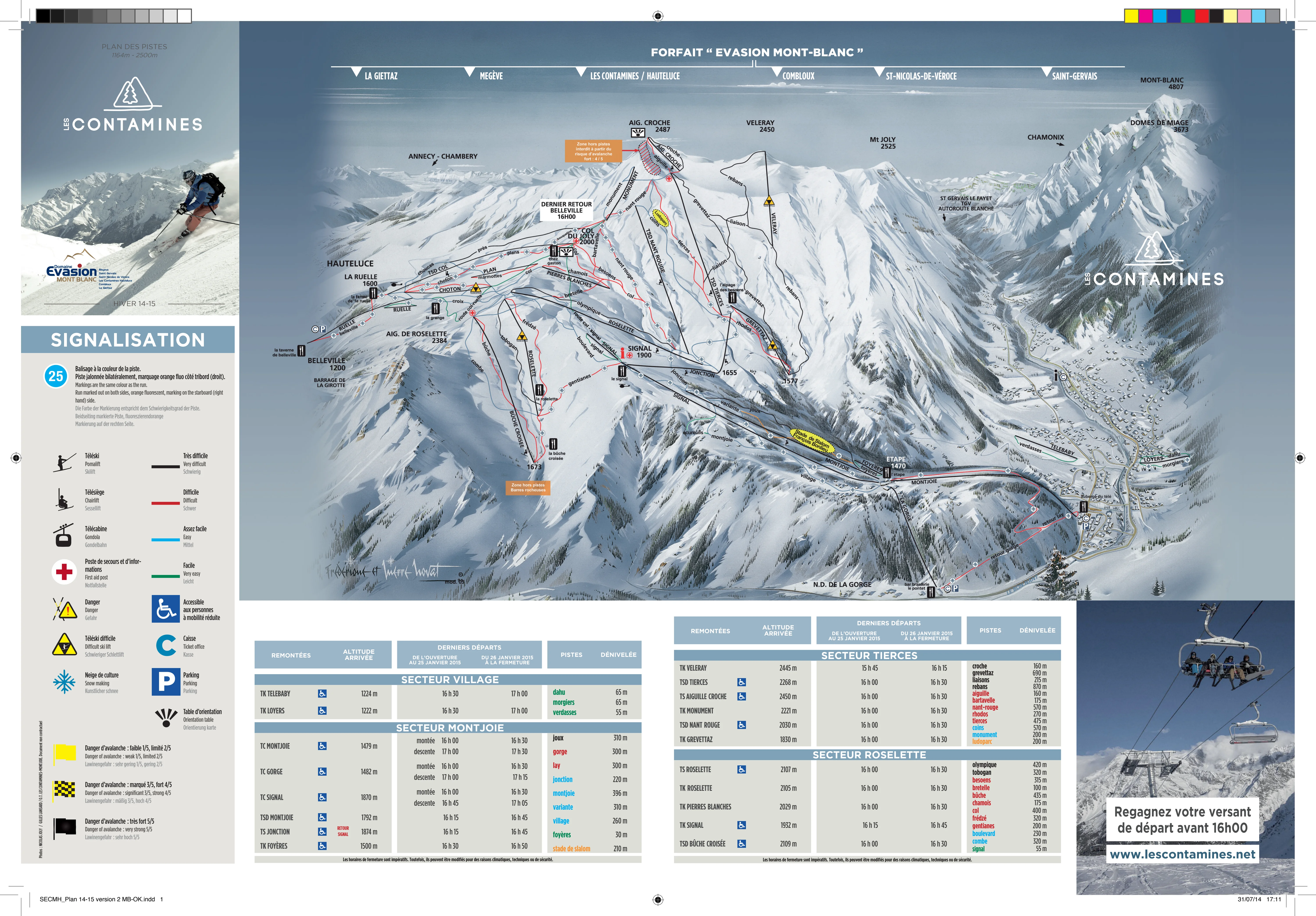Open the www.lescontamines.net link
1316x916 pixels.
pyautogui.click(x=1182, y=854)
